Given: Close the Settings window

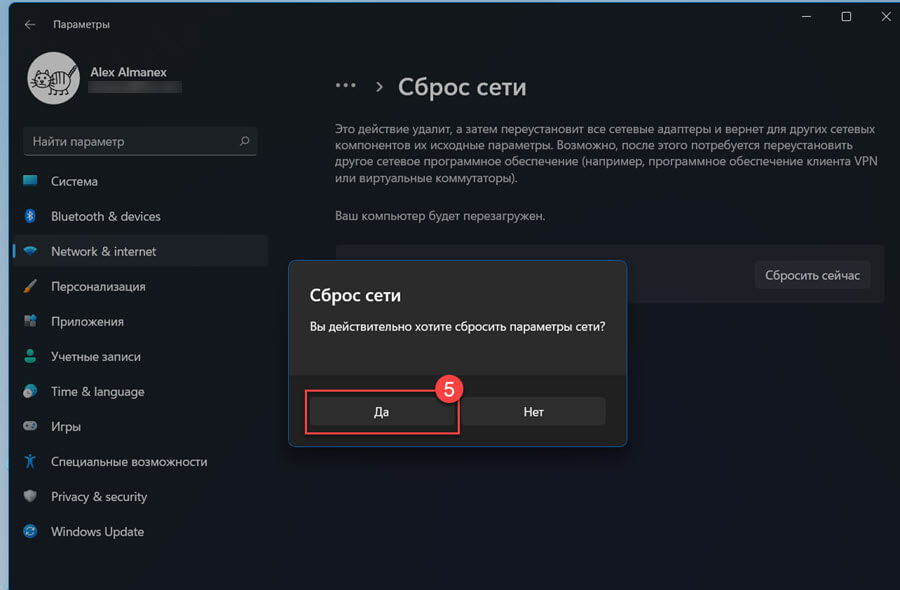Looking at the screenshot, I should tap(886, 17).
